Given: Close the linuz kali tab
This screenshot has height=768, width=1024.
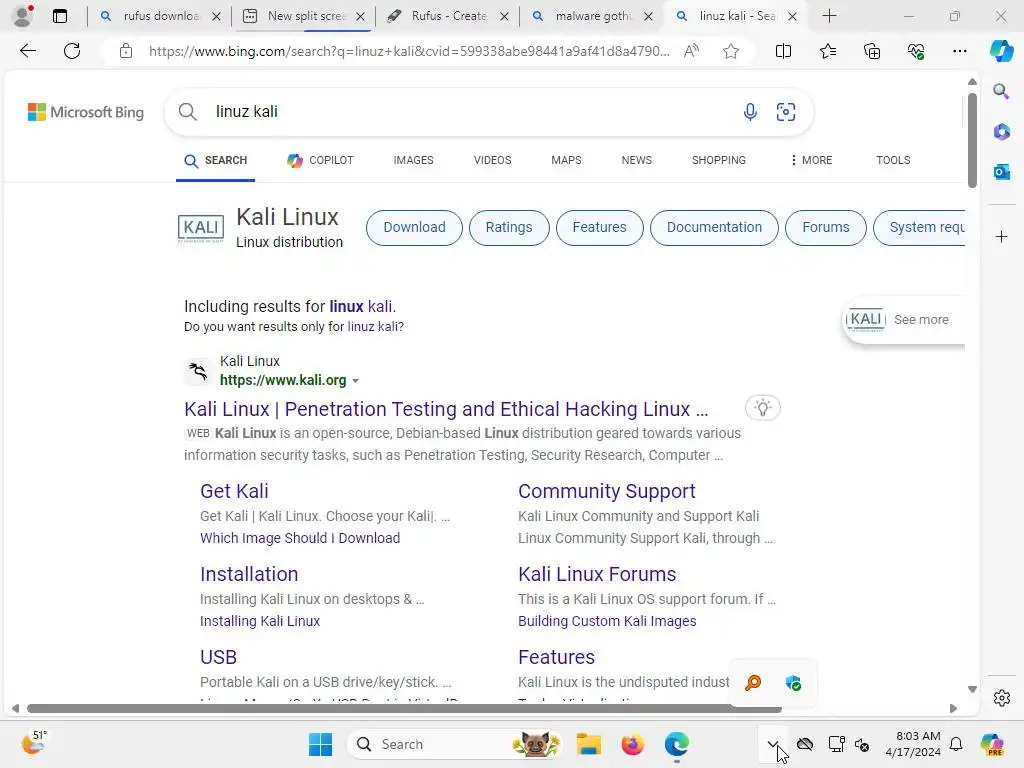Looking at the screenshot, I should pos(792,16).
